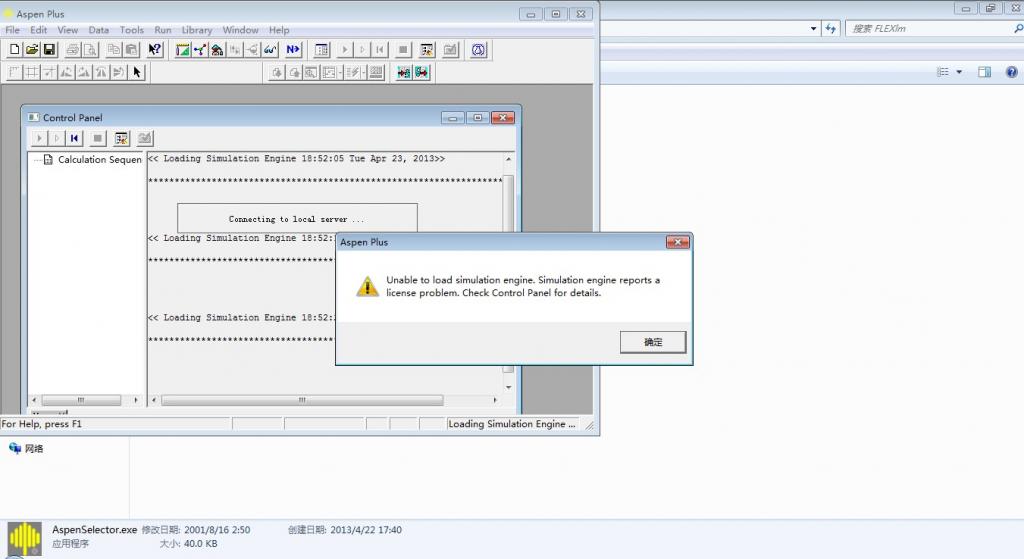Screen dimensions: 1024x559
Task: Click the Explorer search magnifier icon
Action: (1018, 29)
